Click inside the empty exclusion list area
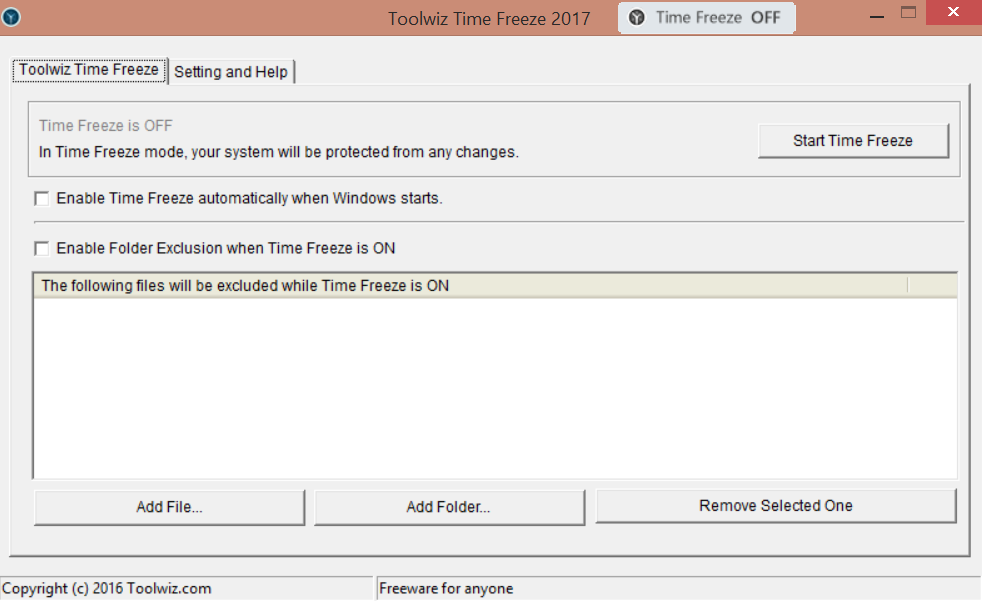The image size is (982, 601). pyautogui.click(x=495, y=387)
